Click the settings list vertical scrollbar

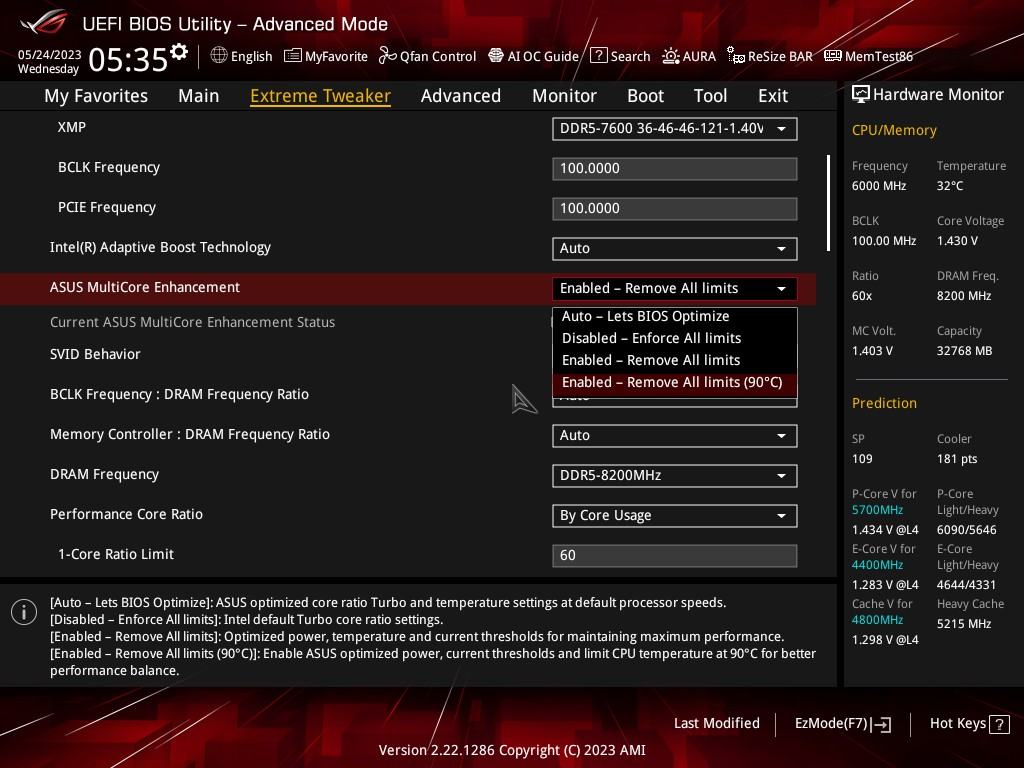(x=828, y=203)
